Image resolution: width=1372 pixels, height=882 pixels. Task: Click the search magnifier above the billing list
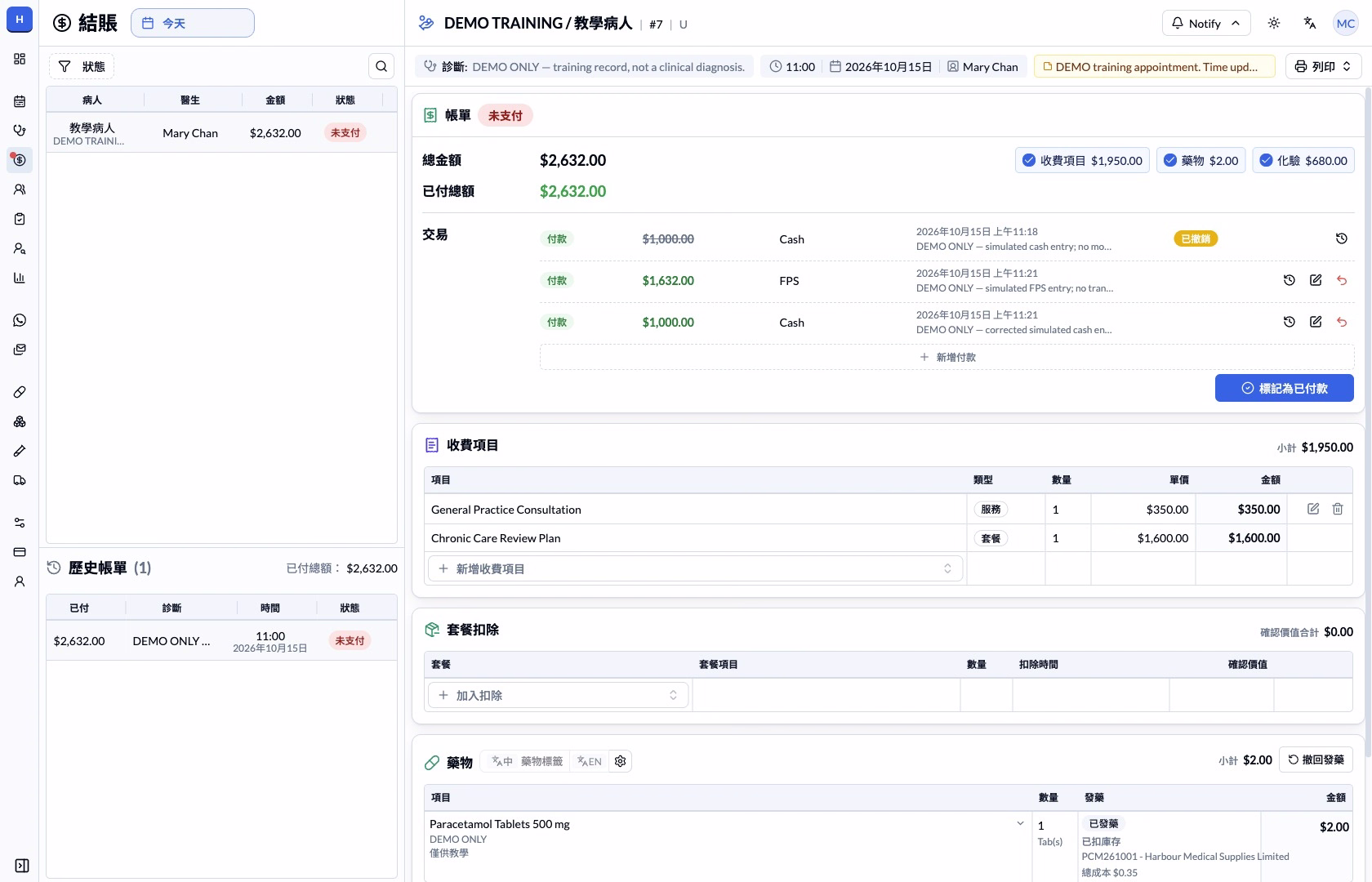(x=381, y=66)
